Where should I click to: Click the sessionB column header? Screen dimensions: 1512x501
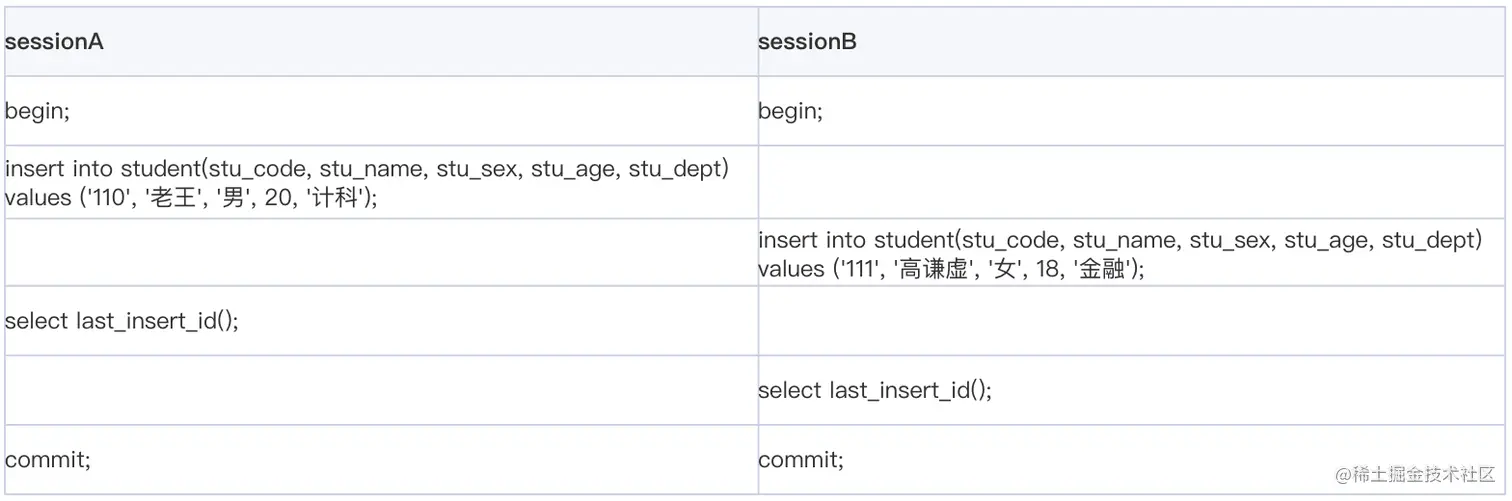[x=807, y=42]
